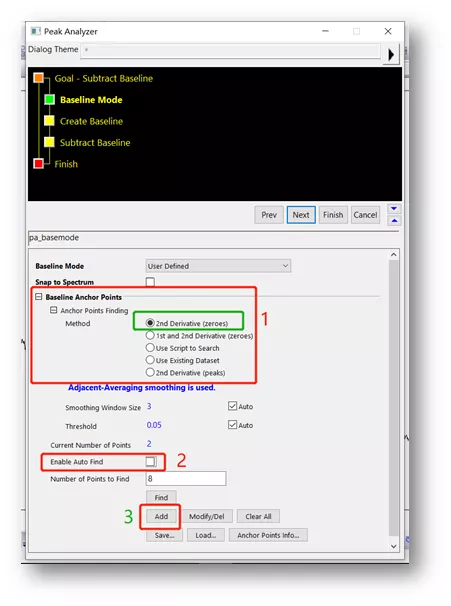Select the yellow Create Baseline node
The height and width of the screenshot is (606, 451).
tap(49, 121)
